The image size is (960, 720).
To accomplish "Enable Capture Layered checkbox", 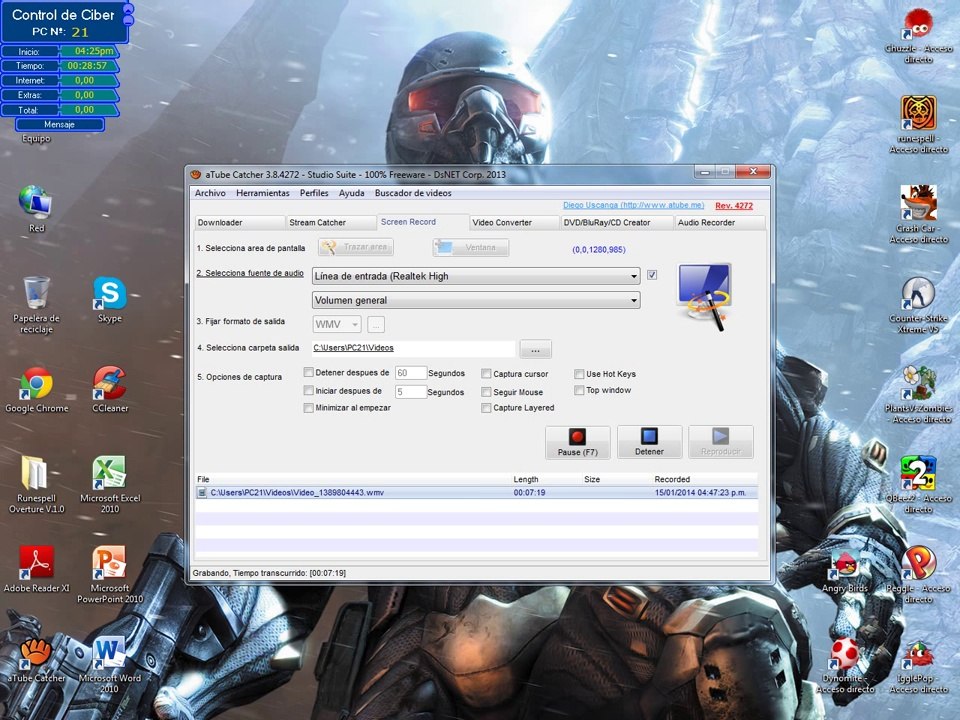I will [486, 408].
